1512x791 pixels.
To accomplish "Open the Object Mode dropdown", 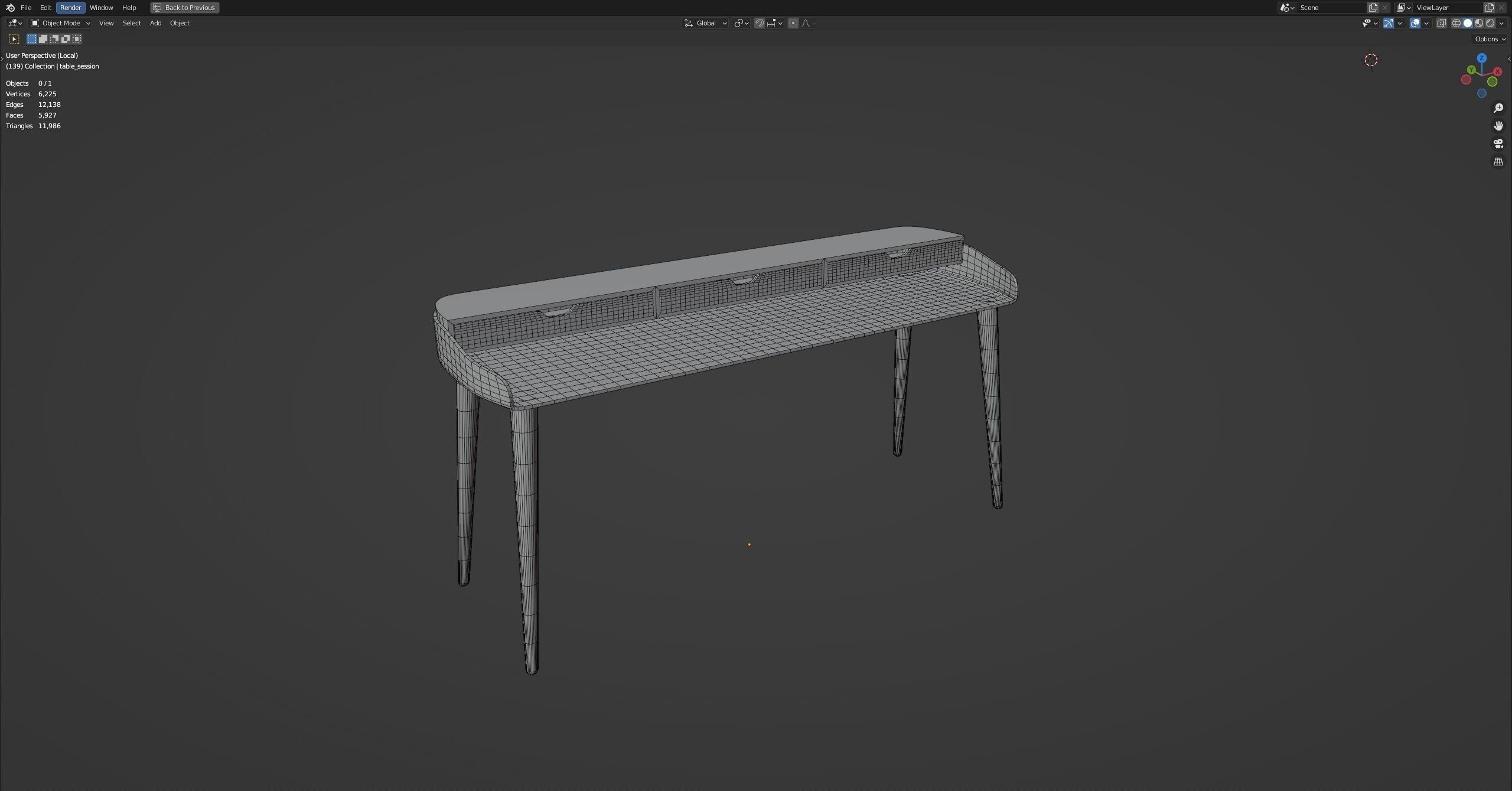I will tap(61, 23).
